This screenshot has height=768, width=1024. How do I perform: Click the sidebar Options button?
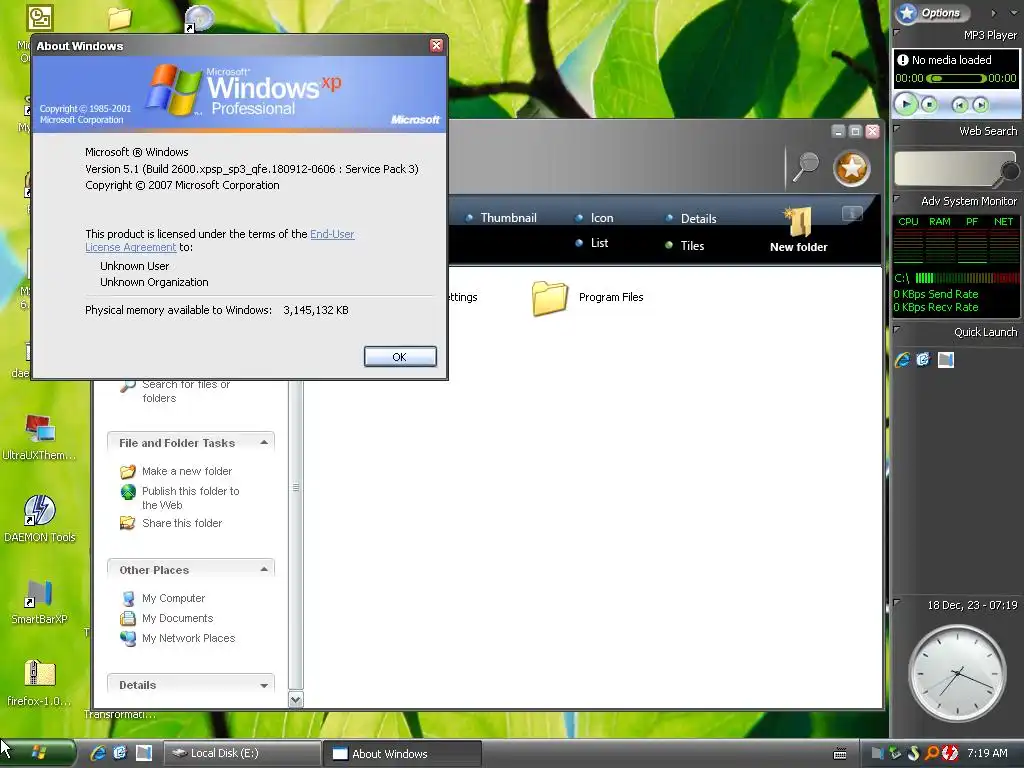coord(933,12)
